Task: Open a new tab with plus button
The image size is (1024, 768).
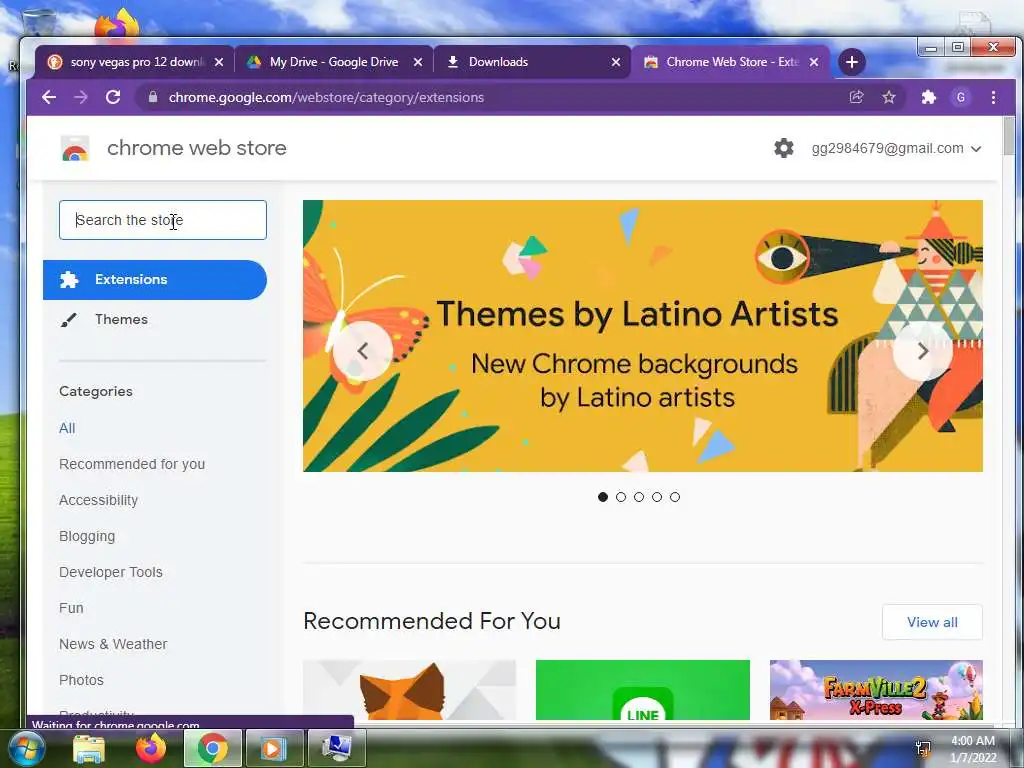Action: tap(852, 62)
